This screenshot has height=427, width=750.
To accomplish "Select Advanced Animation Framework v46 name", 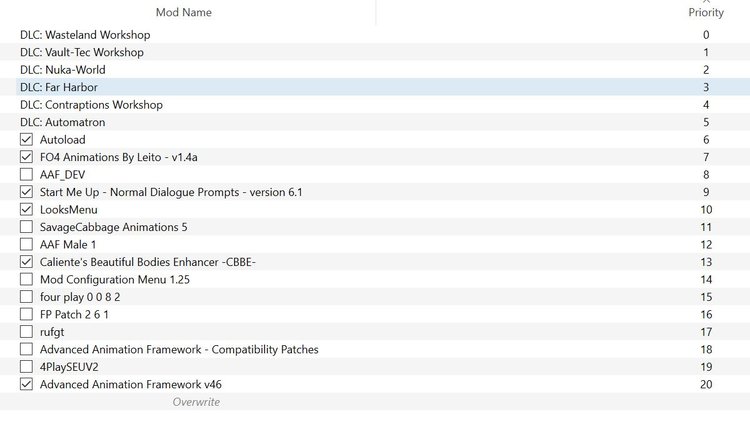I will (131, 384).
